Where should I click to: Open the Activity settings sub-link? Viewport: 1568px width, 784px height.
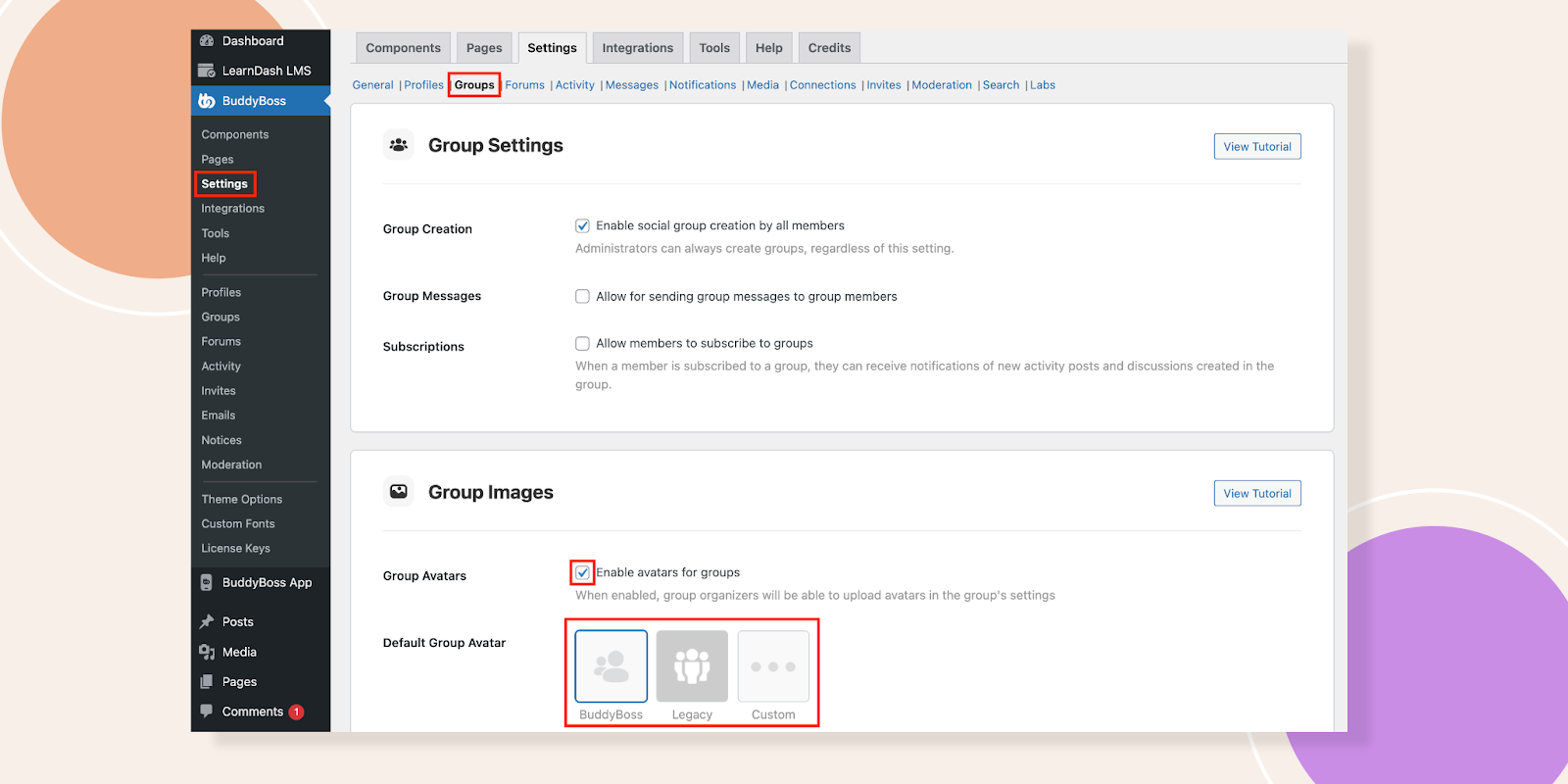point(575,85)
